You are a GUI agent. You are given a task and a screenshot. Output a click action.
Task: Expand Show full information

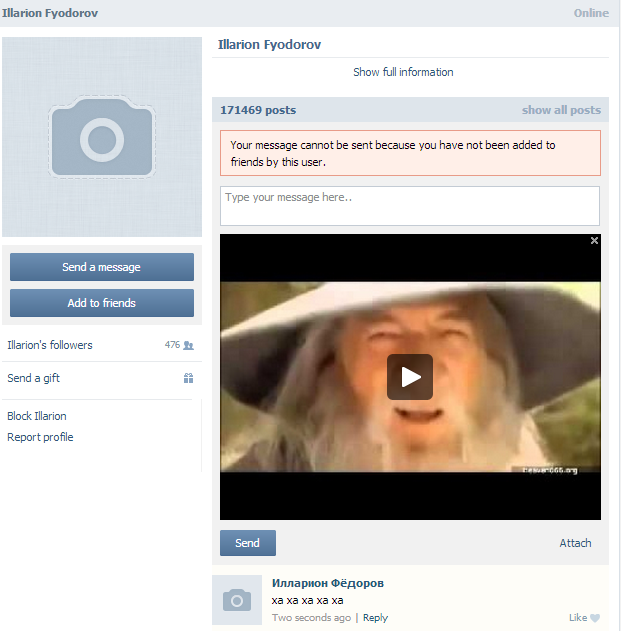(x=403, y=72)
